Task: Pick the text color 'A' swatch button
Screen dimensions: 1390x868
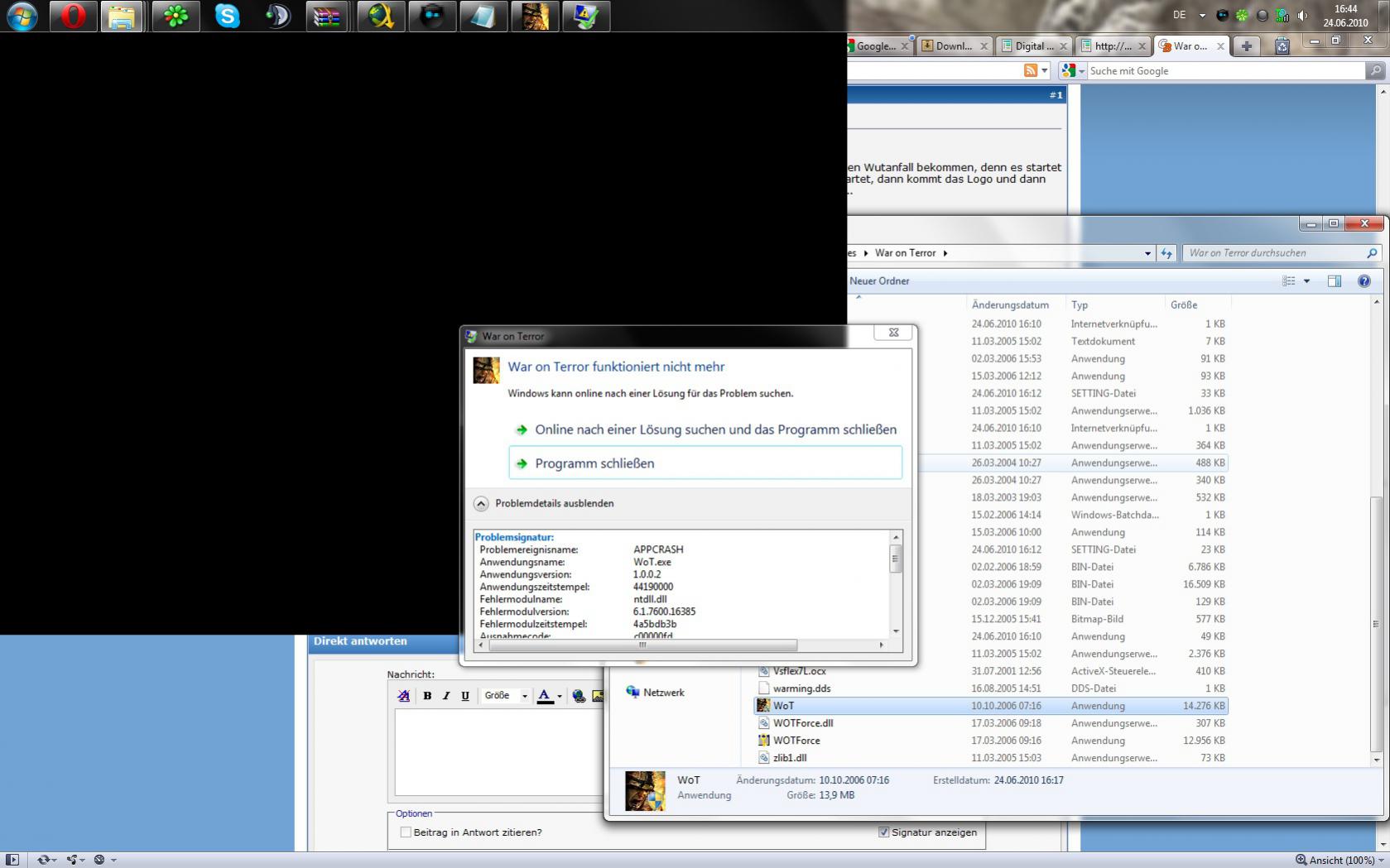Action: tap(545, 696)
